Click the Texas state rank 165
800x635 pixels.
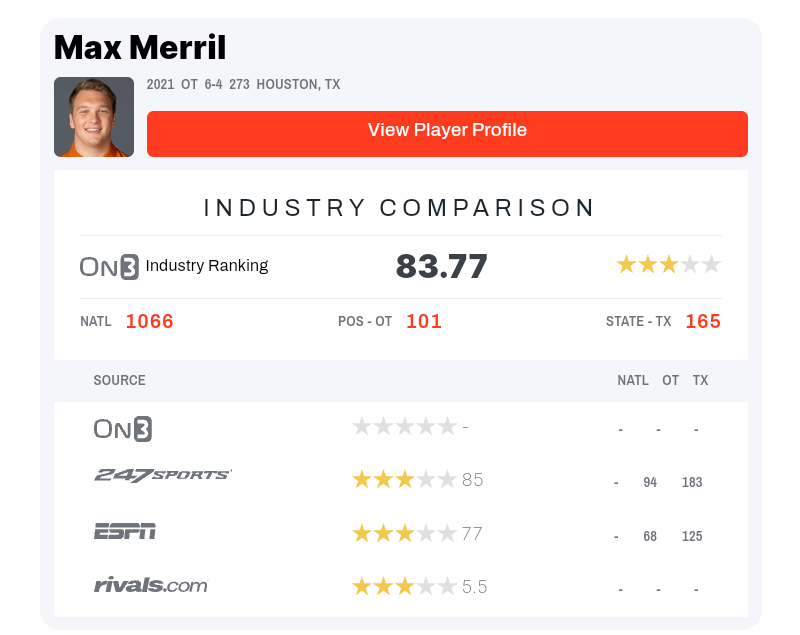coord(703,322)
